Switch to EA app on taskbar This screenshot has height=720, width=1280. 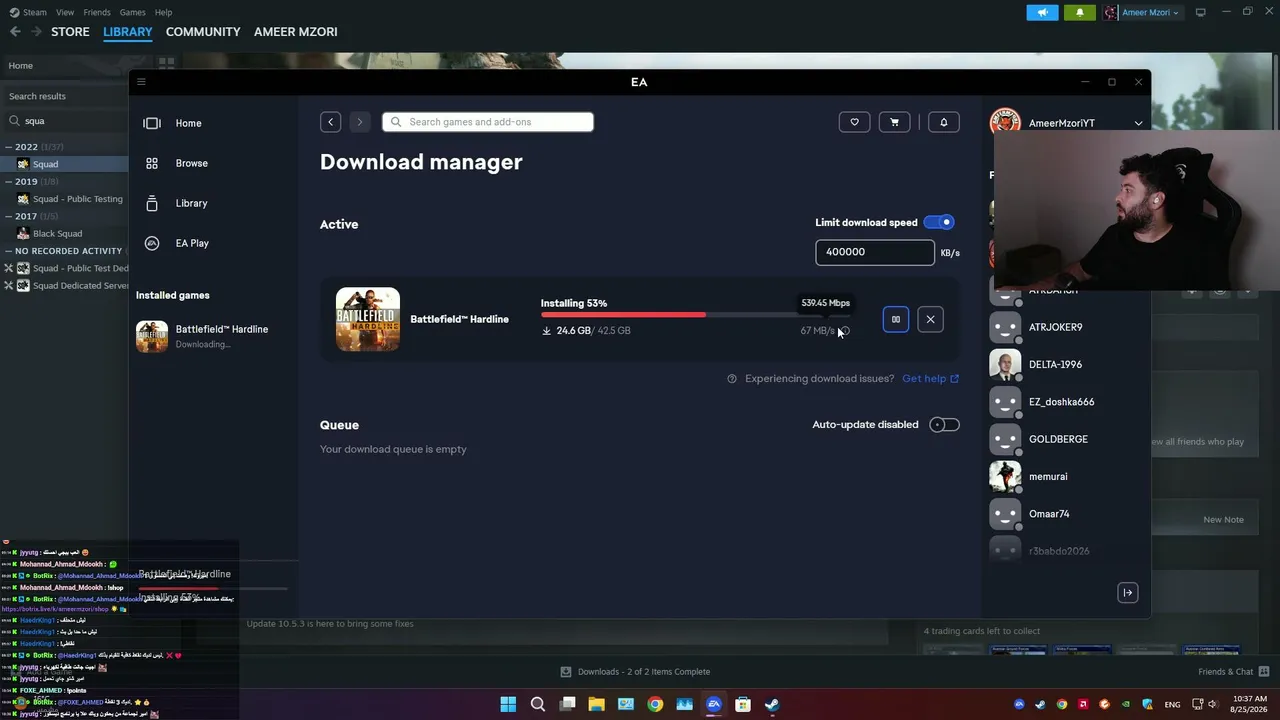pos(714,704)
